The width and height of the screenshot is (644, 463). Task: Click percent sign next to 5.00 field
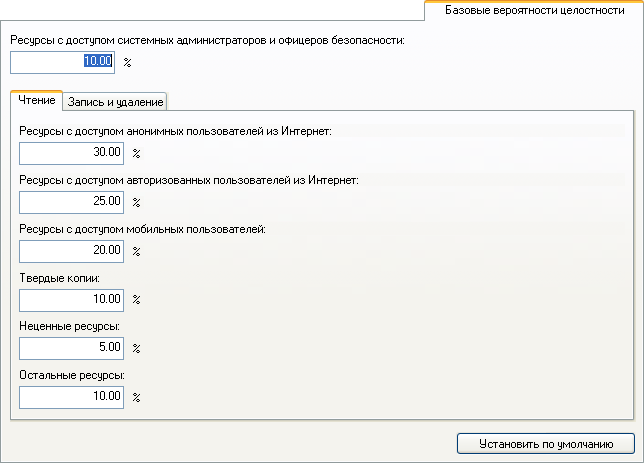click(136, 349)
